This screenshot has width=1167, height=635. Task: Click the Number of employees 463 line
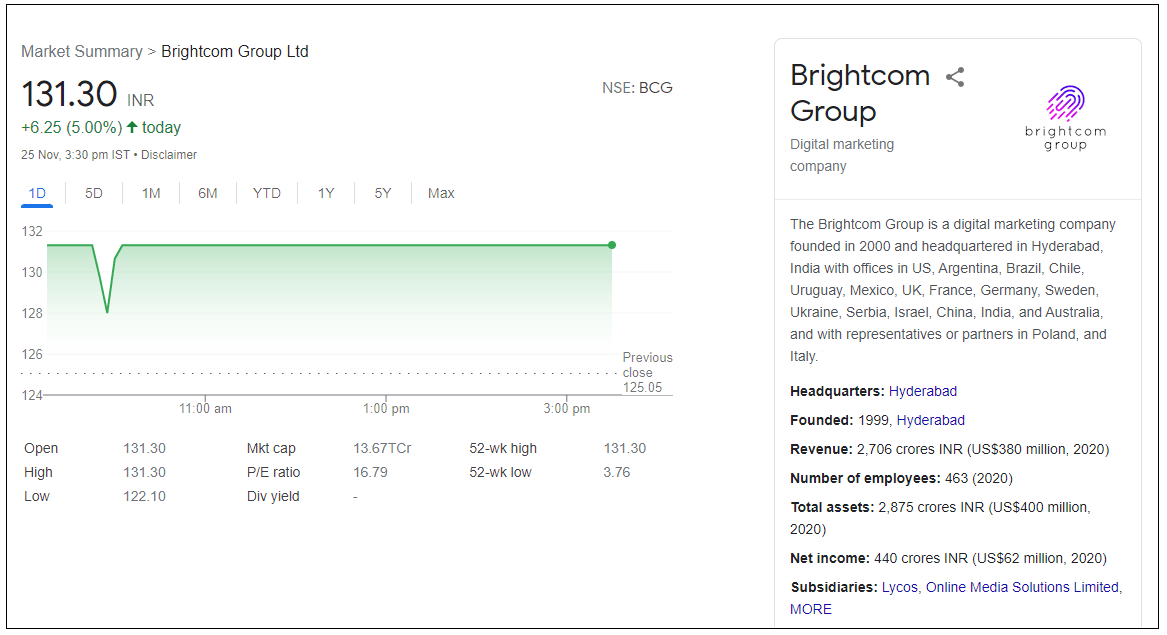(901, 479)
